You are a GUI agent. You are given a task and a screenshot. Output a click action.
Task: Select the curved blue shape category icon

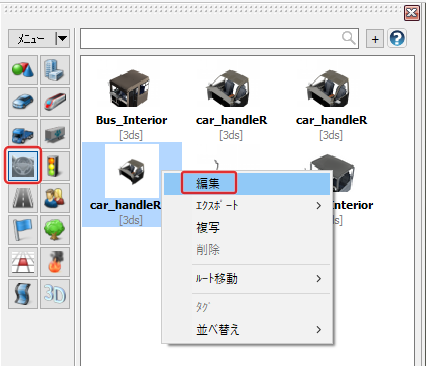[x=23, y=294]
